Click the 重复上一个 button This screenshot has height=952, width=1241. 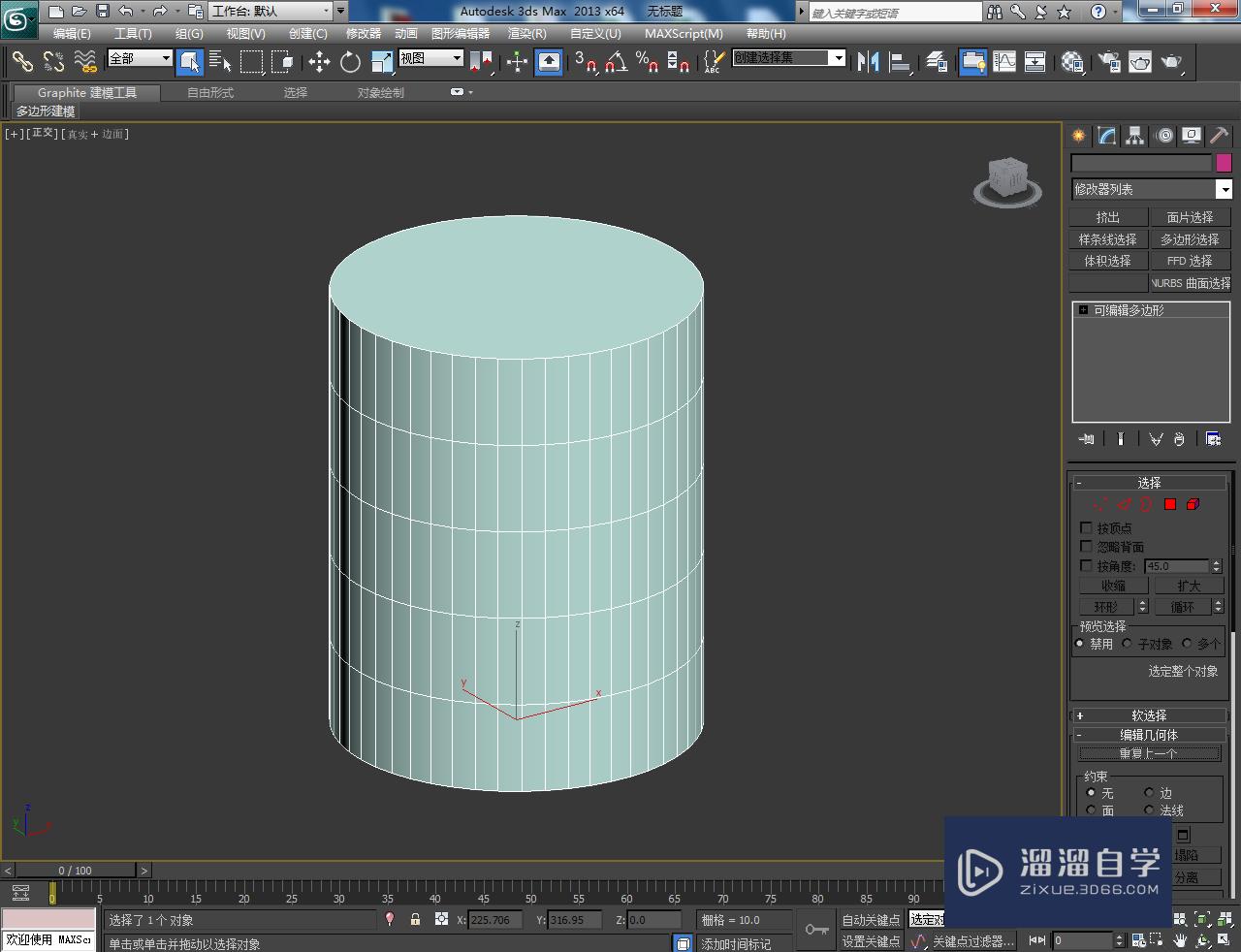click(x=1149, y=753)
